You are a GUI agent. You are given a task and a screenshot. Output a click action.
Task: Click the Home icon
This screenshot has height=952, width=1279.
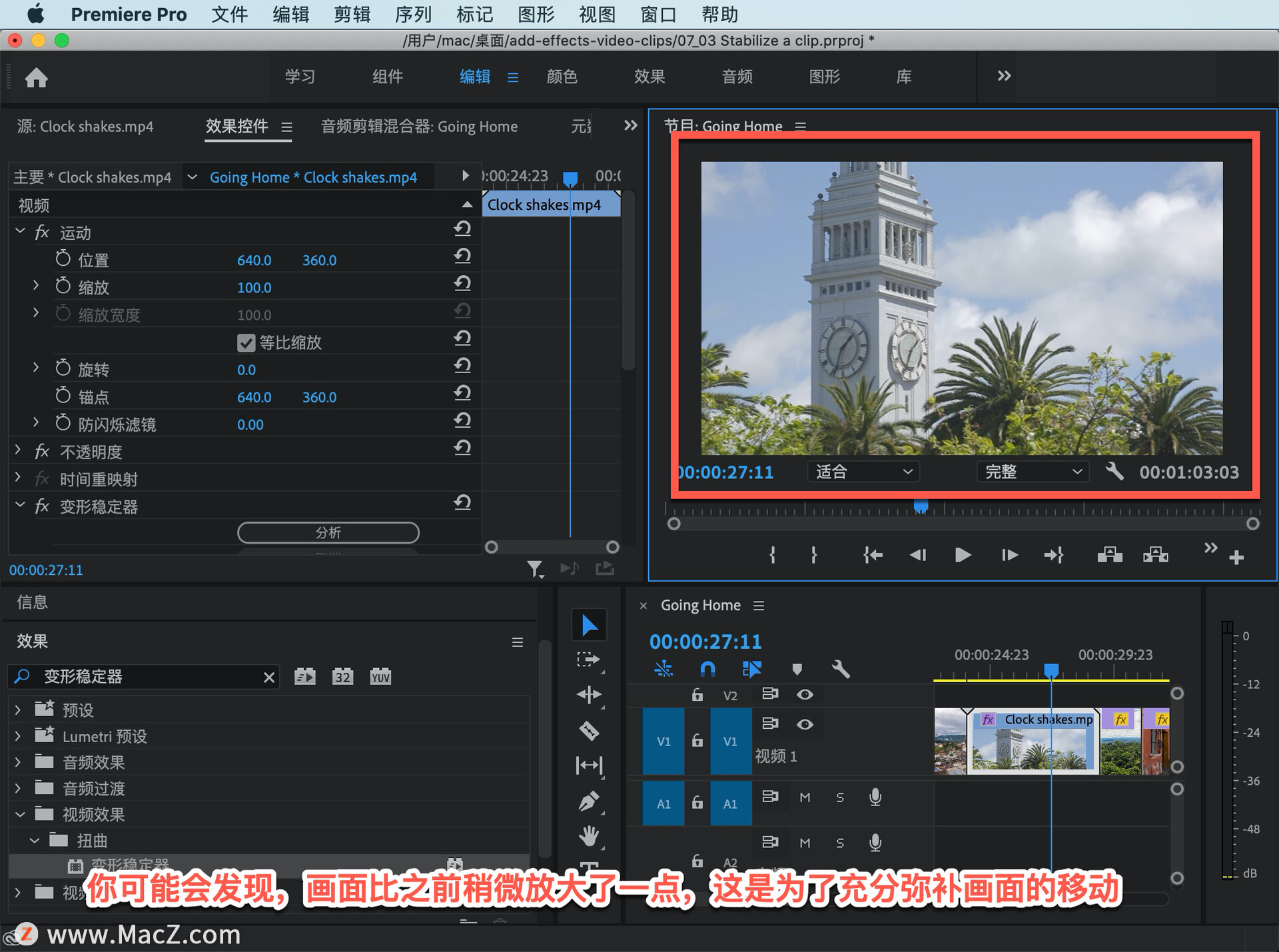[x=37, y=78]
